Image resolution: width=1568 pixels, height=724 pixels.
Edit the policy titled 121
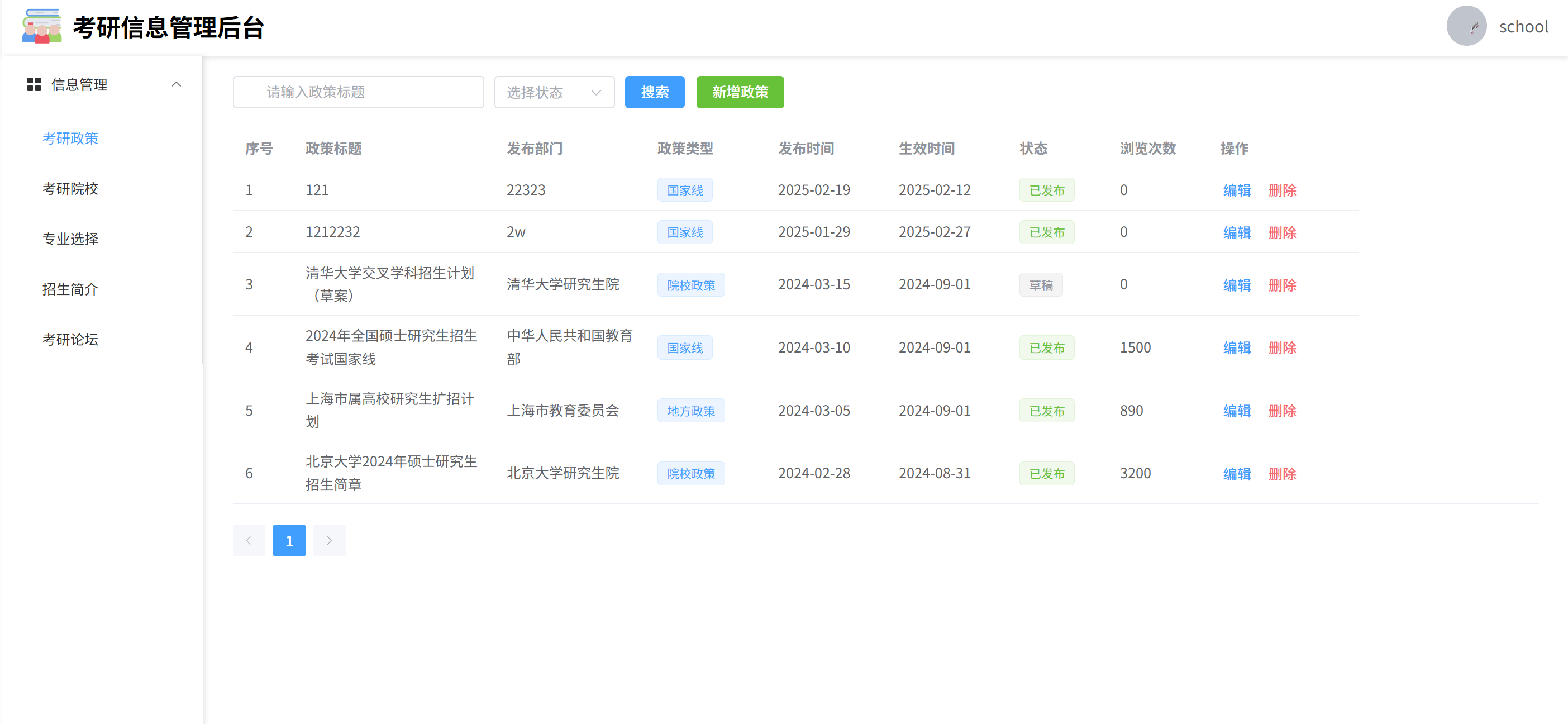1236,190
